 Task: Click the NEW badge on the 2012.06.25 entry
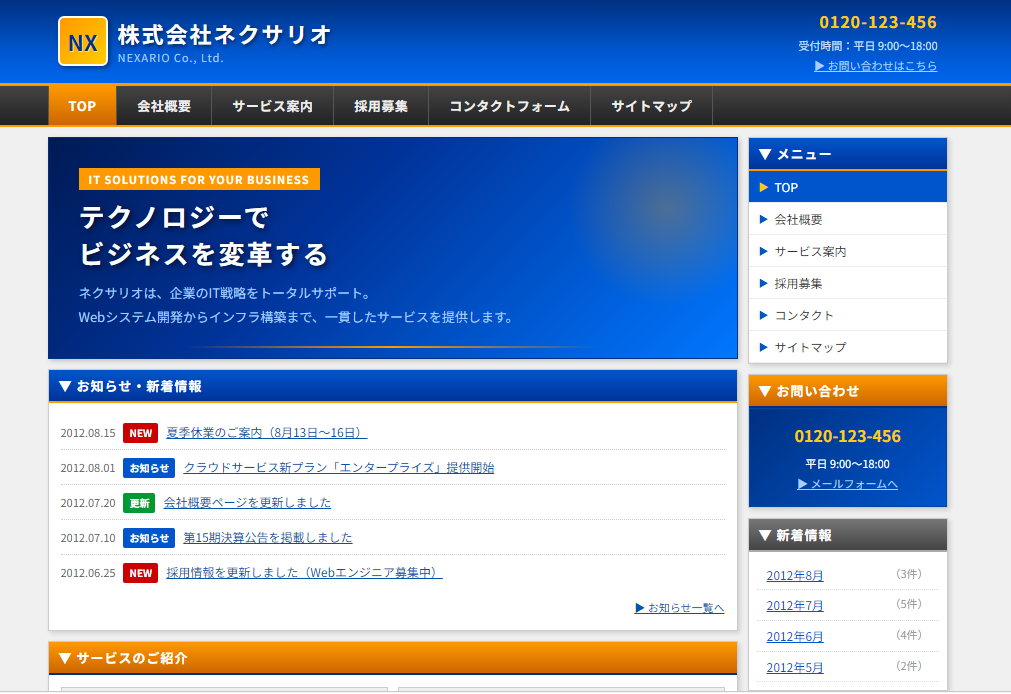(141, 573)
